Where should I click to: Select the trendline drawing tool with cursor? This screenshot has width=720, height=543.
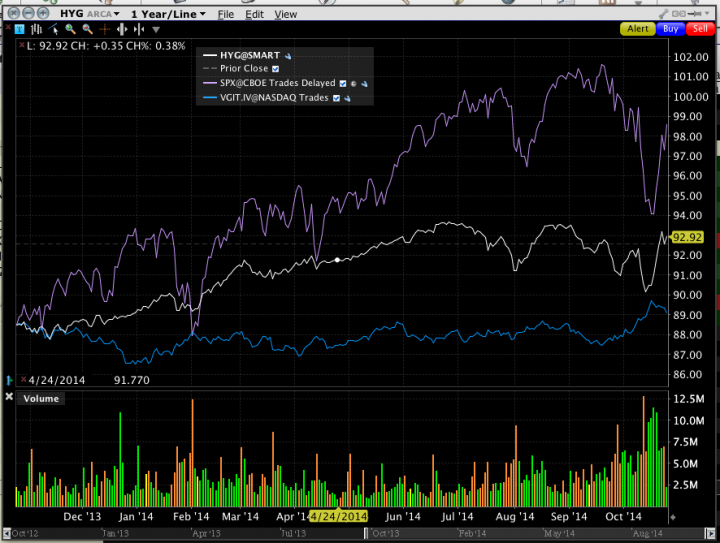(53, 29)
